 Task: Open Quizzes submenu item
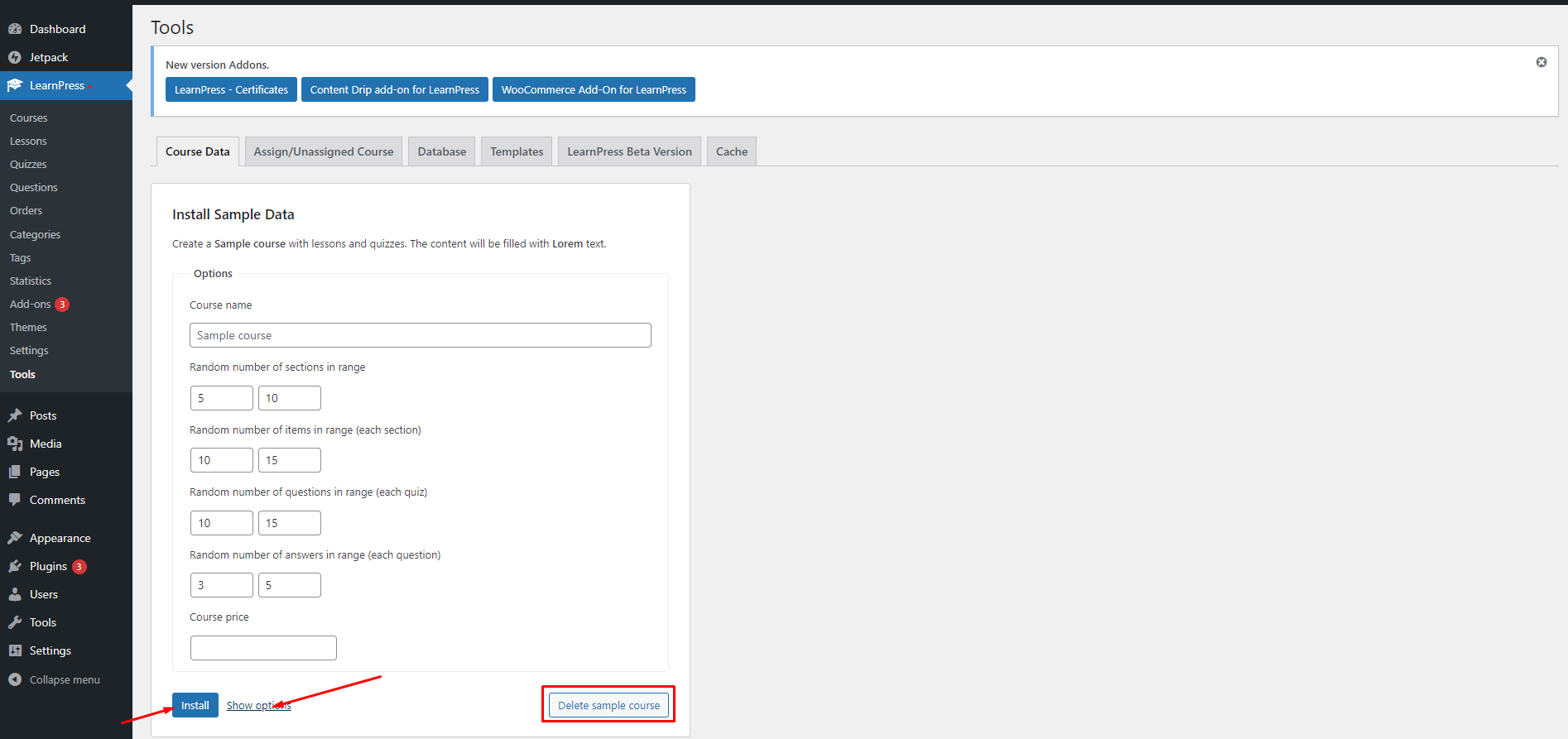click(28, 165)
